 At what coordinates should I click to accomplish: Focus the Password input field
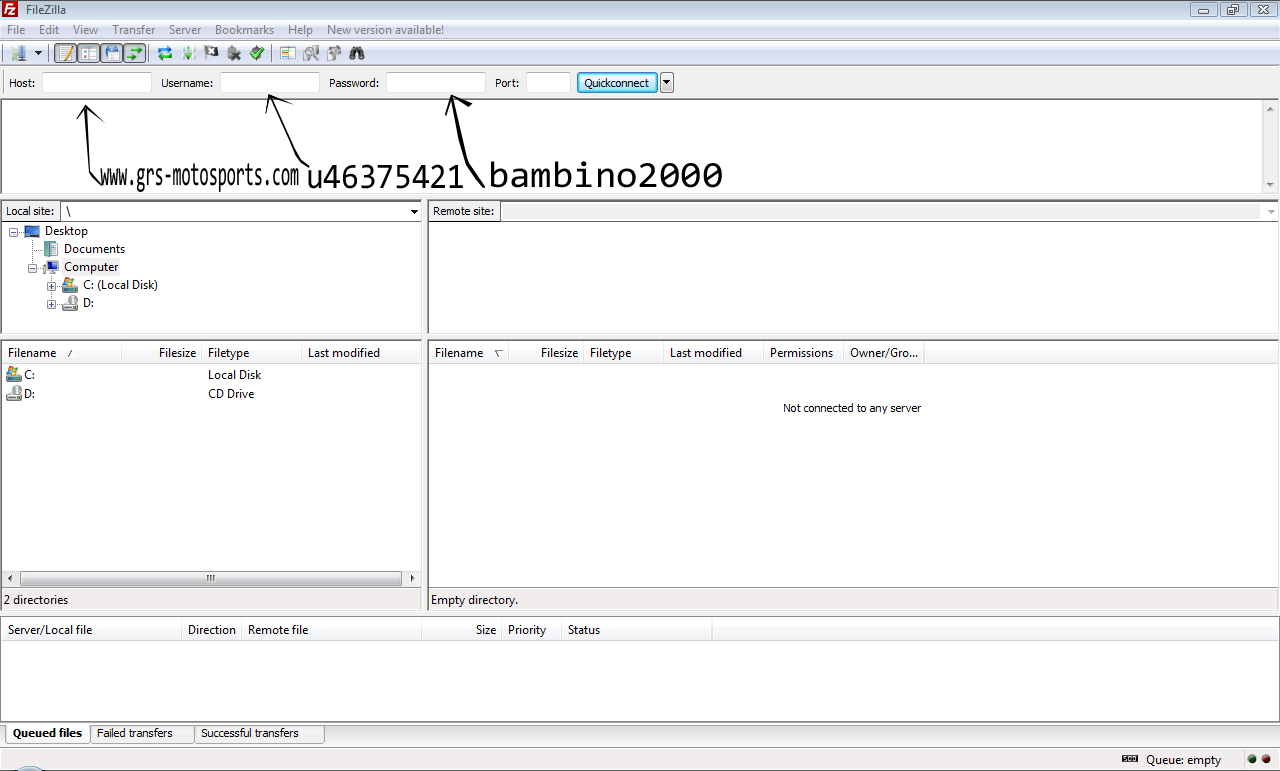[436, 83]
